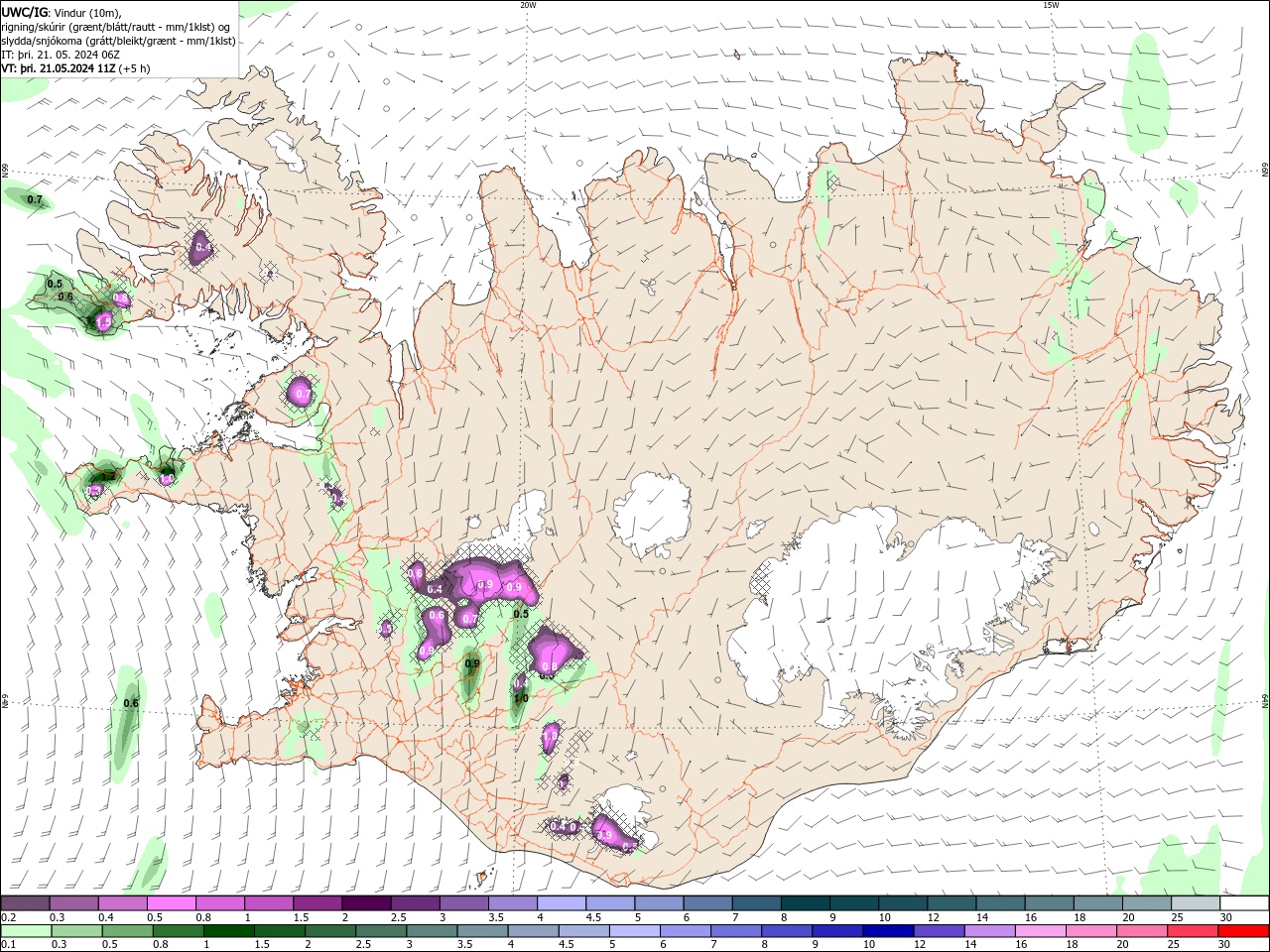Select the dark mauve 0.2–0.3 swatch, upper legend
The image size is (1270, 952).
coord(25,903)
